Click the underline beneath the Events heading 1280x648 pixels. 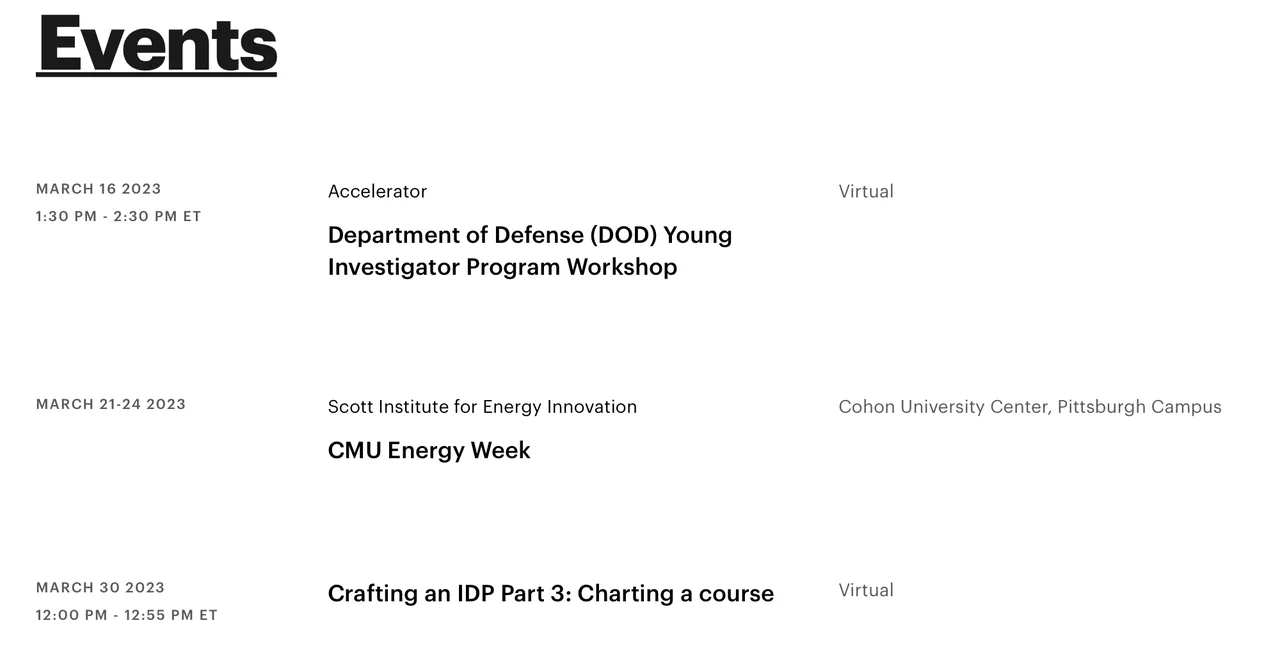tap(156, 74)
